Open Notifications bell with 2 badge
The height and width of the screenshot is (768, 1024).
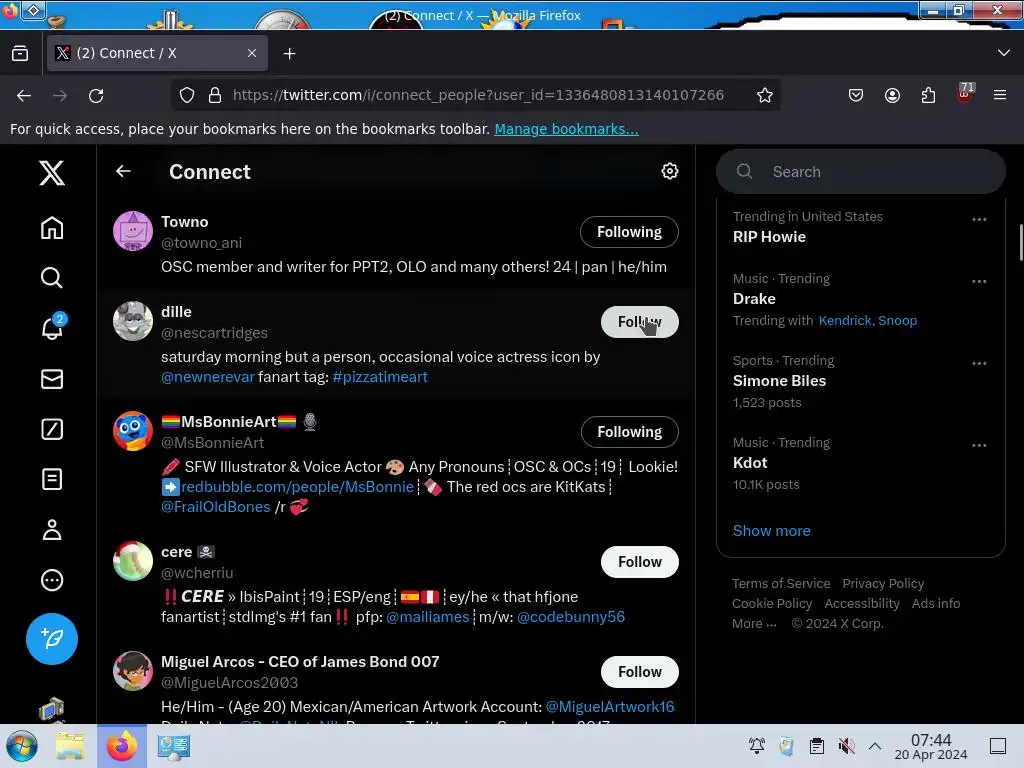52,327
